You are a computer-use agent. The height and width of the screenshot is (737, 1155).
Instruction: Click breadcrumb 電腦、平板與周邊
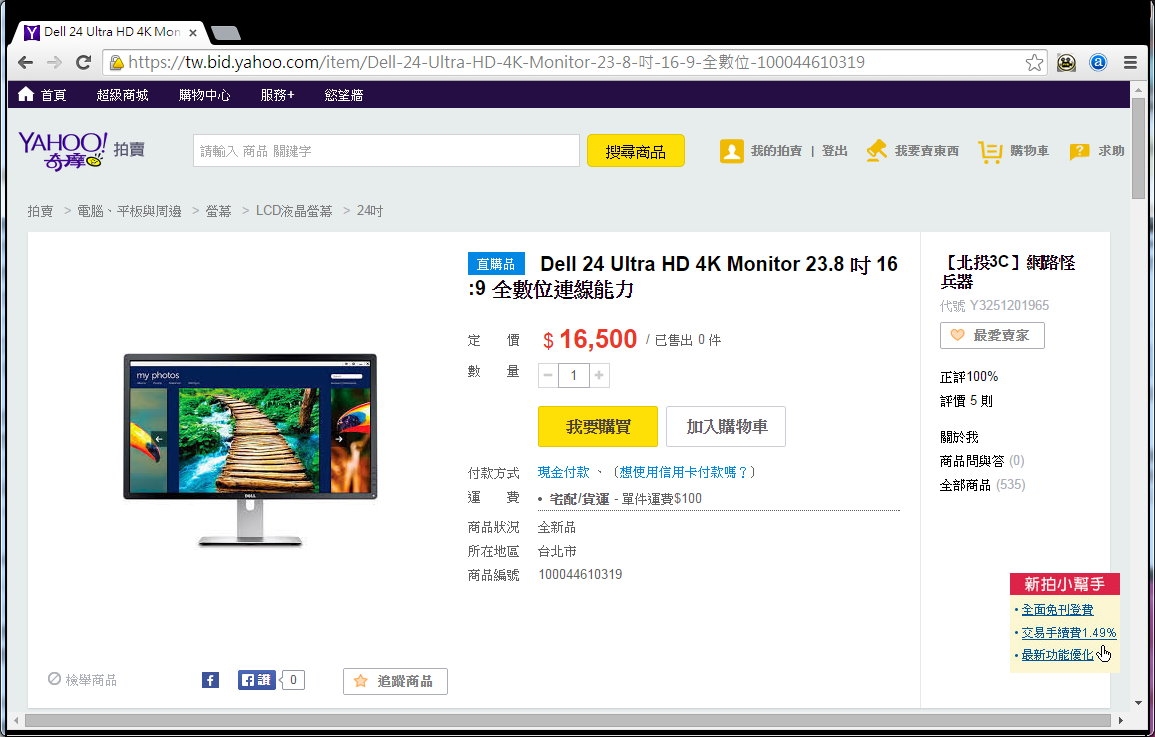coord(130,211)
